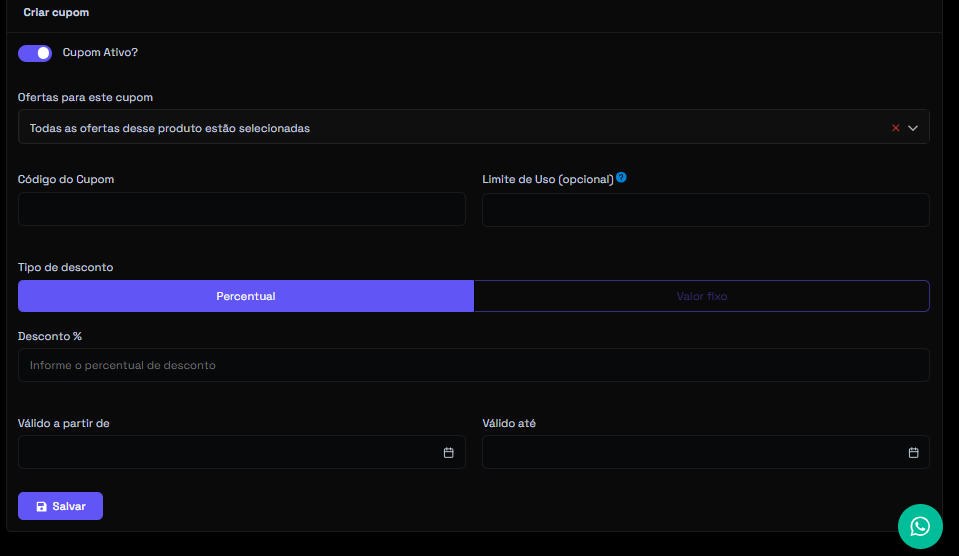The width and height of the screenshot is (959, 556).
Task: Switch to Valor fixo discount type
Action: [701, 296]
